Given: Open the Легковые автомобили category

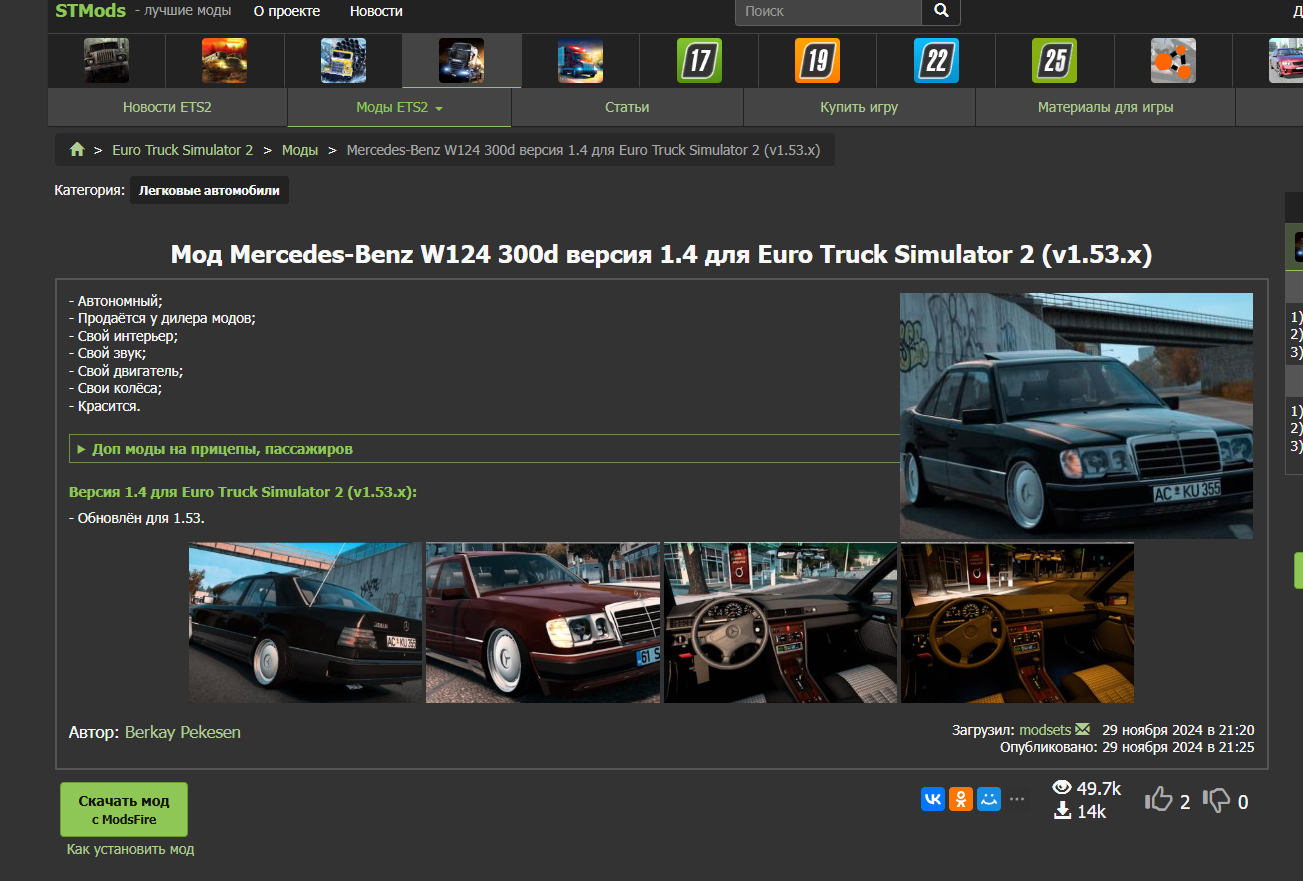Looking at the screenshot, I should [209, 190].
